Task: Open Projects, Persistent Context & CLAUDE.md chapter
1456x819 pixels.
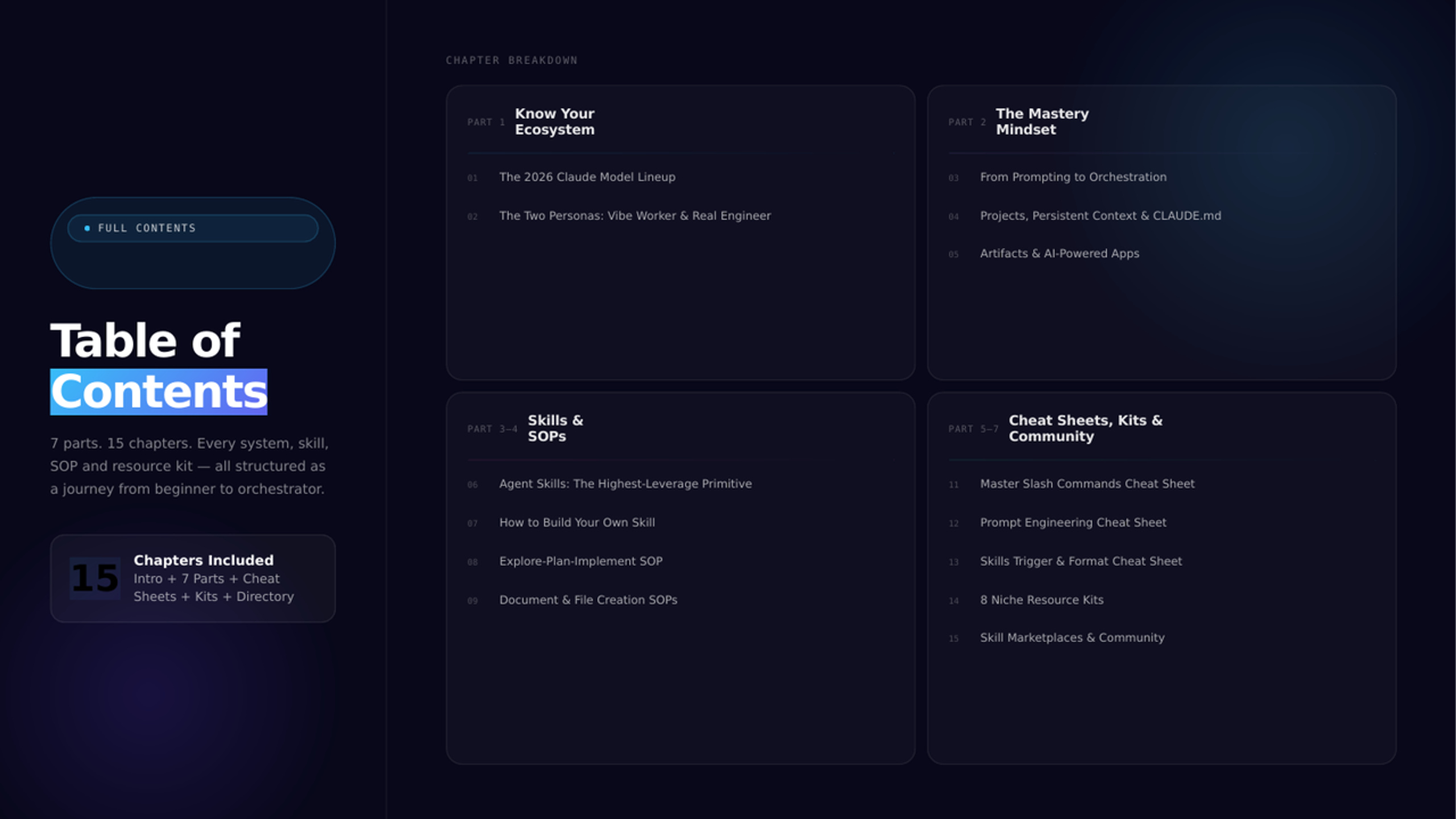Action: click(x=1100, y=216)
